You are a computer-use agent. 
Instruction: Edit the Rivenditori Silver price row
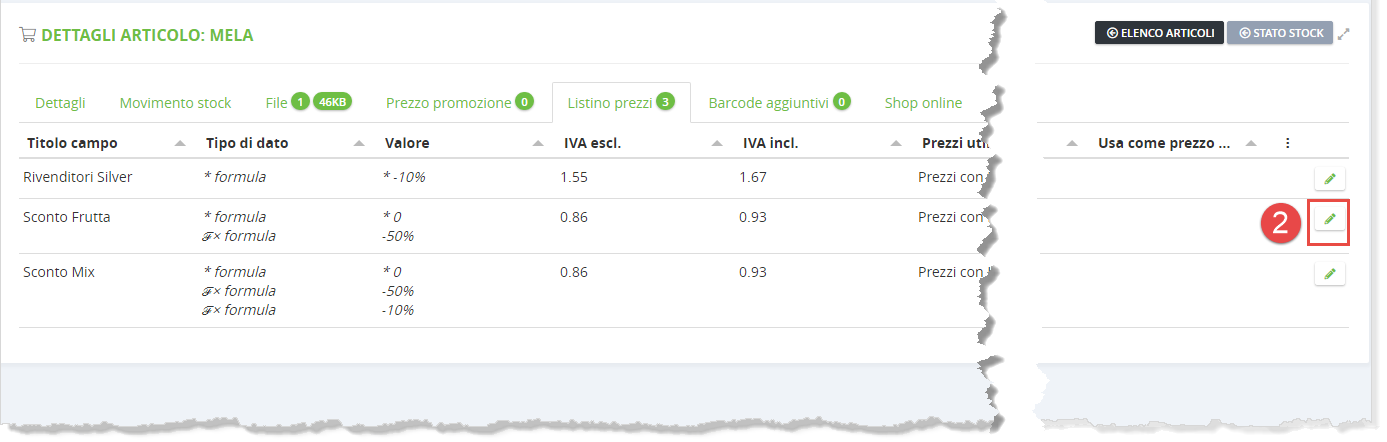[1329, 178]
